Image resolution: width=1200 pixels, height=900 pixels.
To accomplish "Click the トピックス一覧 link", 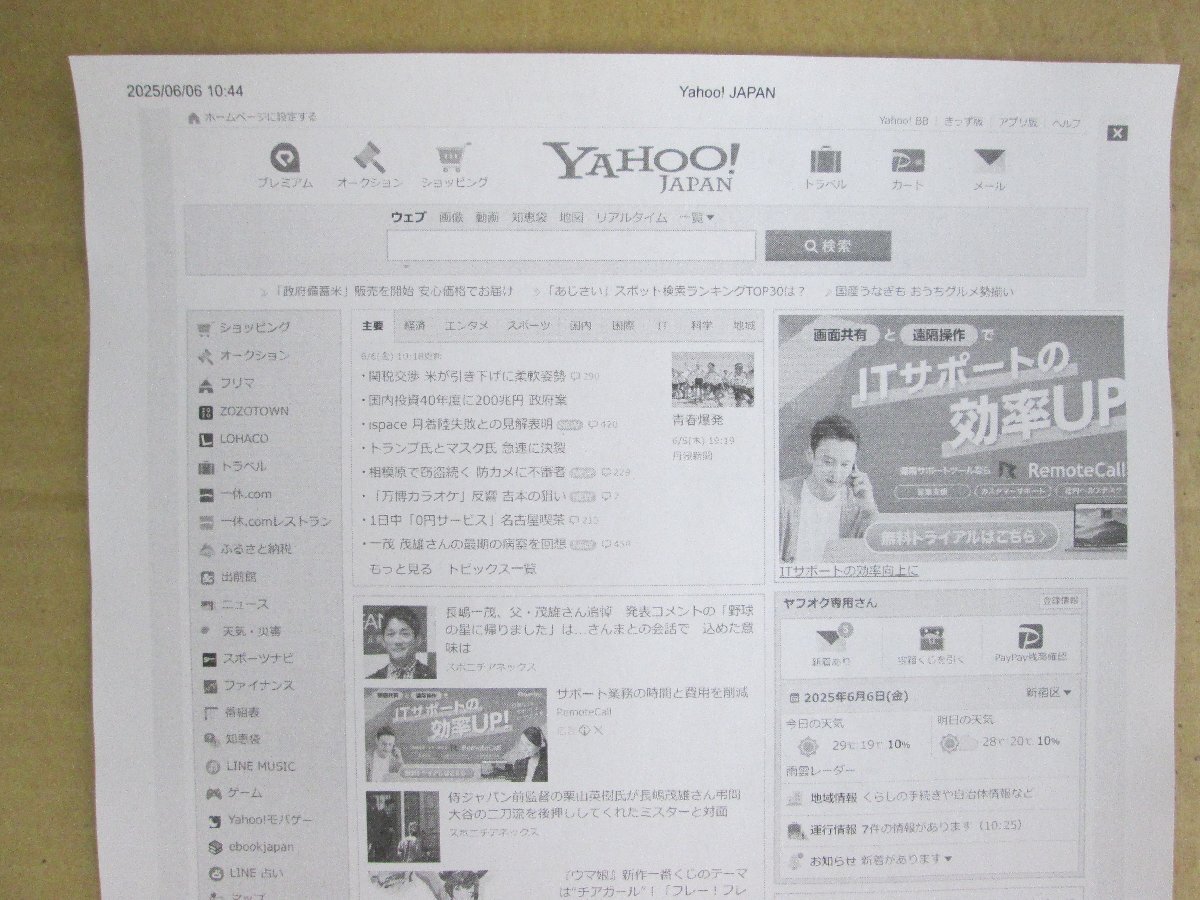I will (492, 568).
